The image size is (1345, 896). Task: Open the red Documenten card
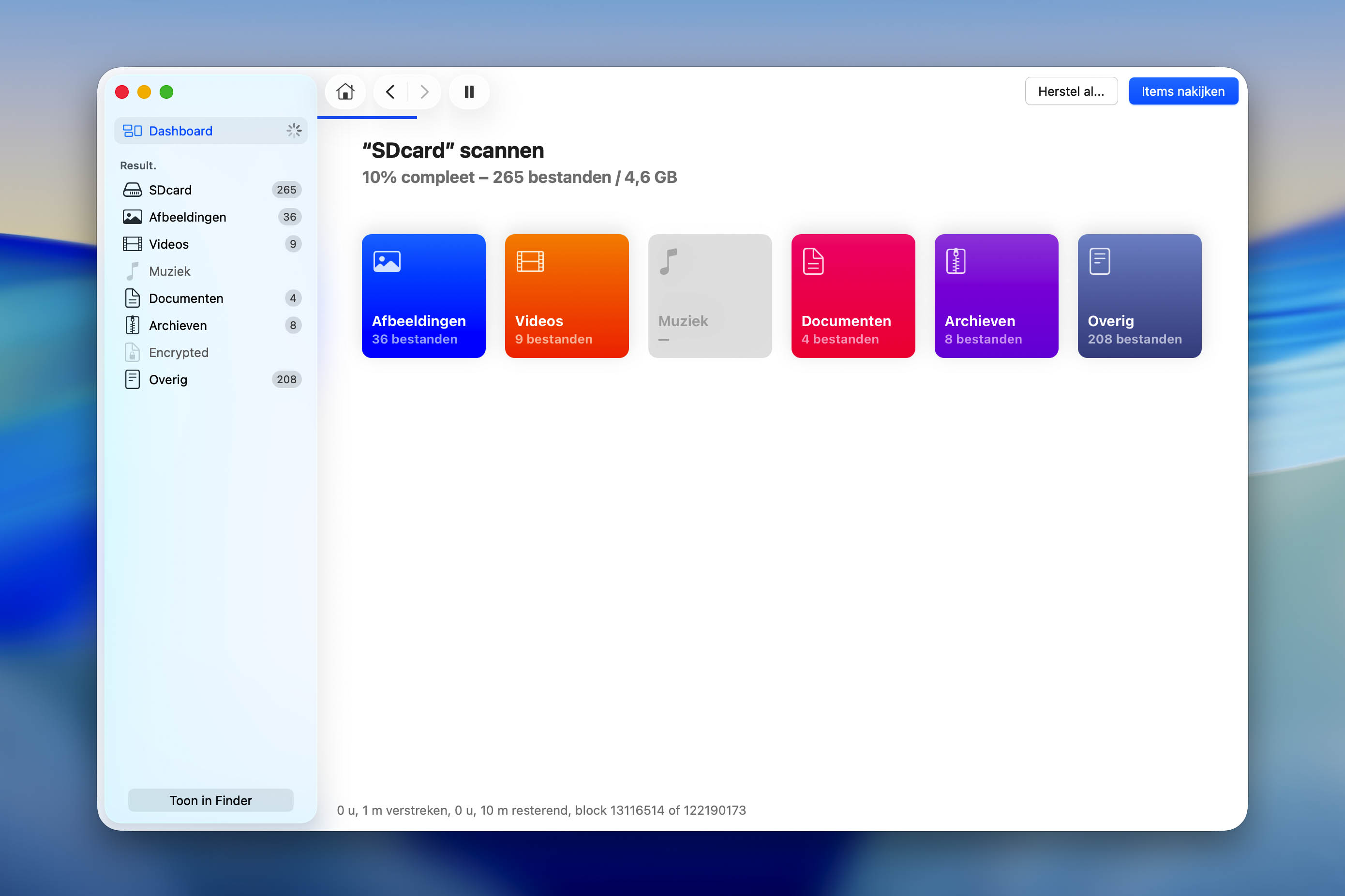point(853,296)
